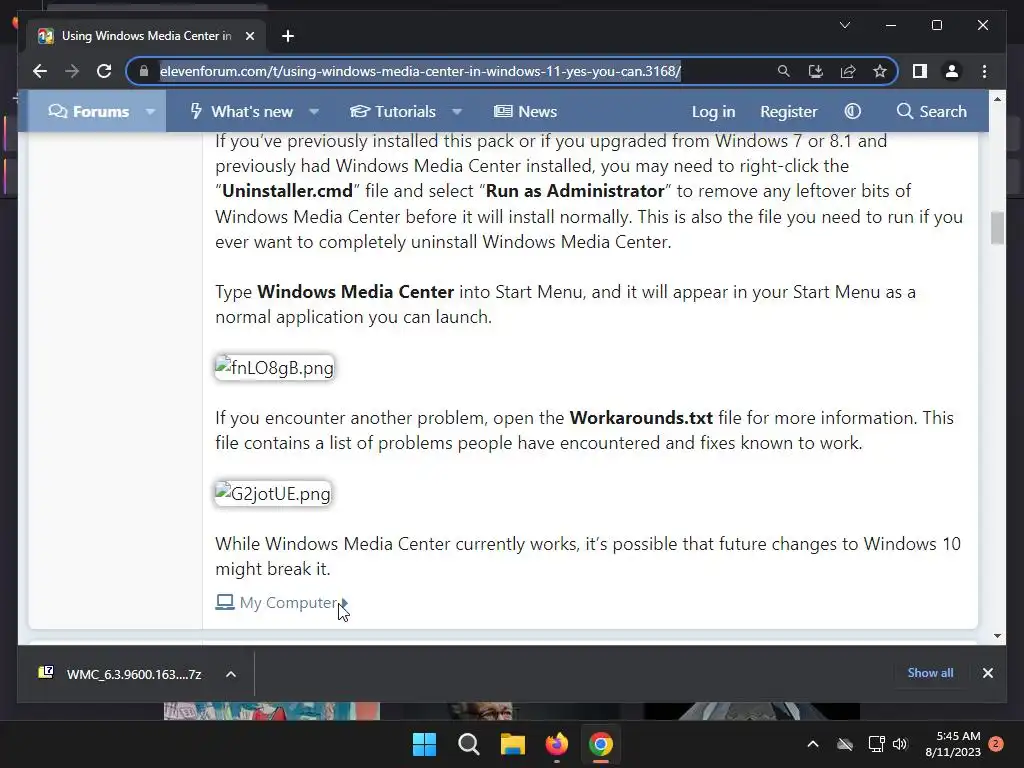Click the Register link
Image resolution: width=1024 pixels, height=768 pixels.
point(788,112)
